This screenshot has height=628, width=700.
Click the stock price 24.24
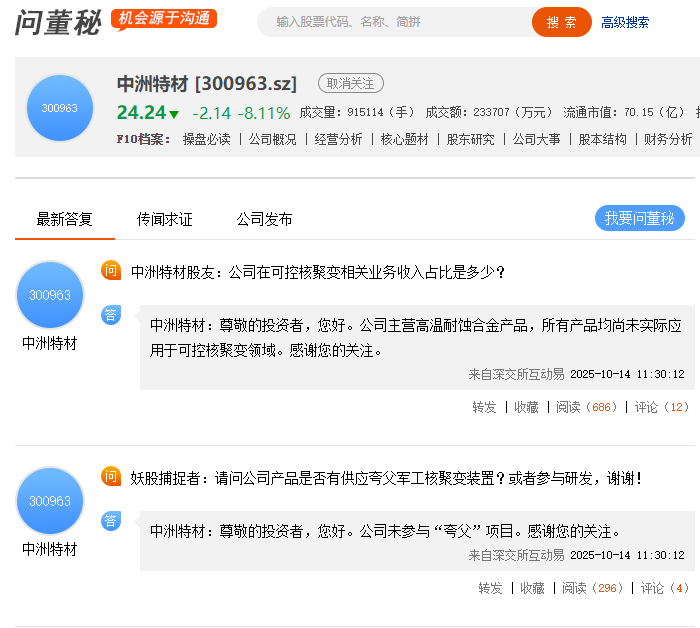142,112
